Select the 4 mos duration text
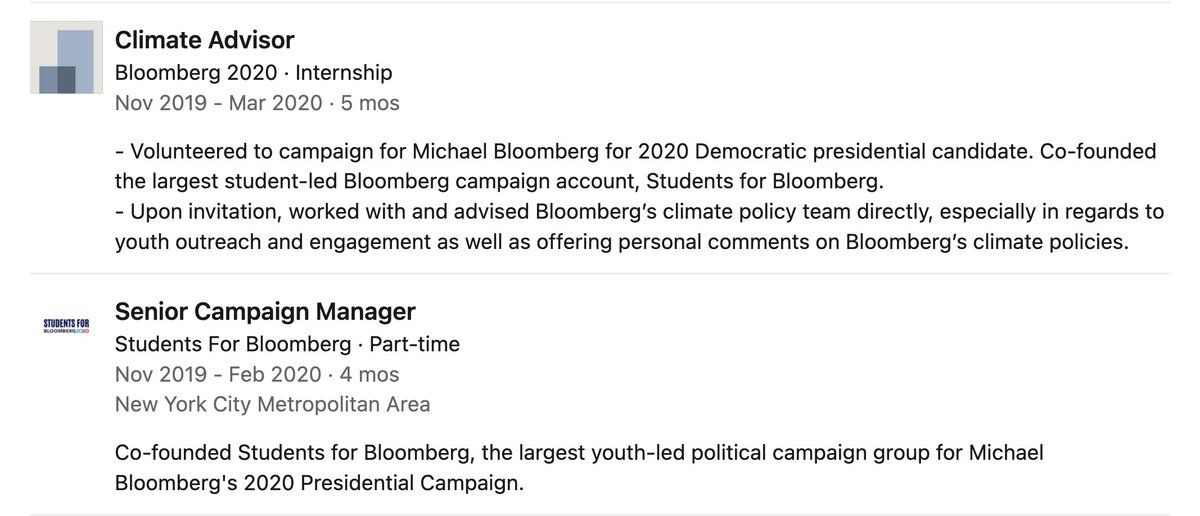The image size is (1200, 516). [369, 375]
